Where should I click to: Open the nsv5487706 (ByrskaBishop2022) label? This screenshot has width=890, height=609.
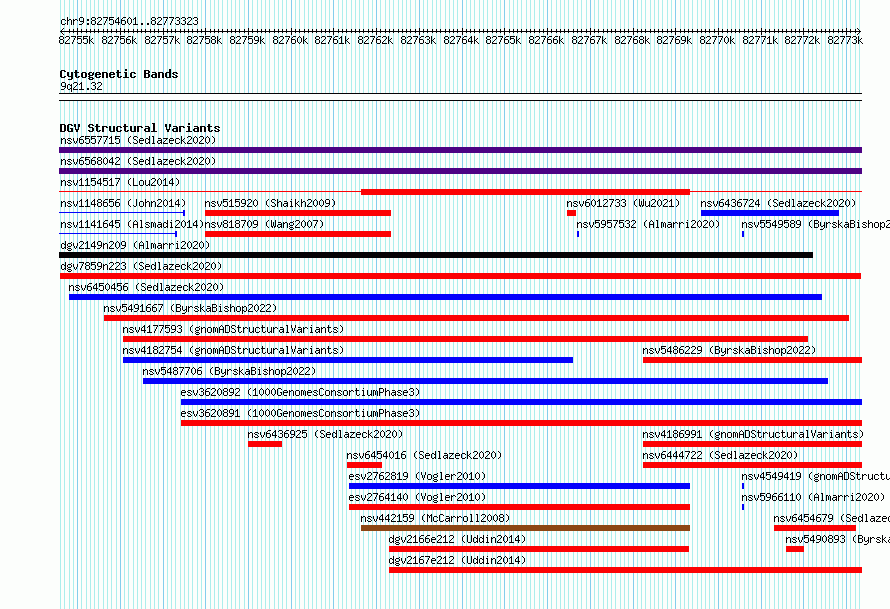(229, 371)
